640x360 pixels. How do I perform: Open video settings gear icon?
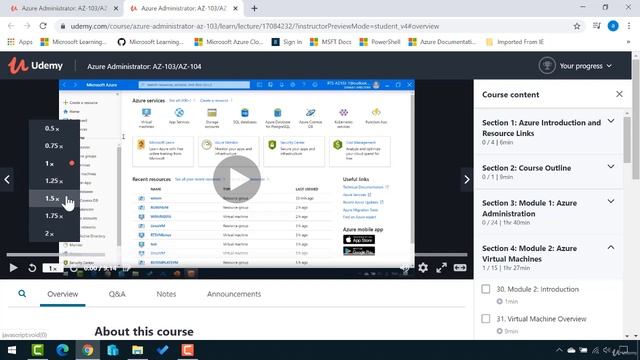423,268
